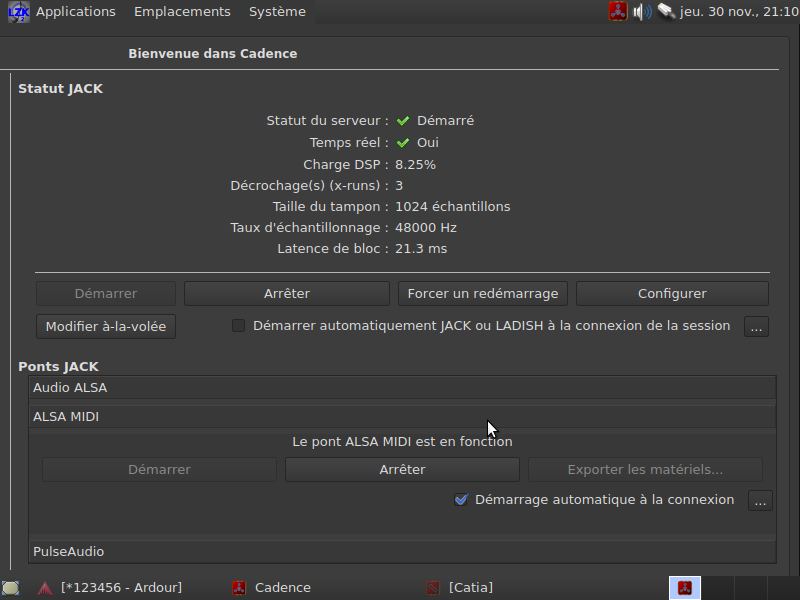The width and height of the screenshot is (800, 600).
Task: Click the block latency value 21.3 ms
Action: coord(421,248)
